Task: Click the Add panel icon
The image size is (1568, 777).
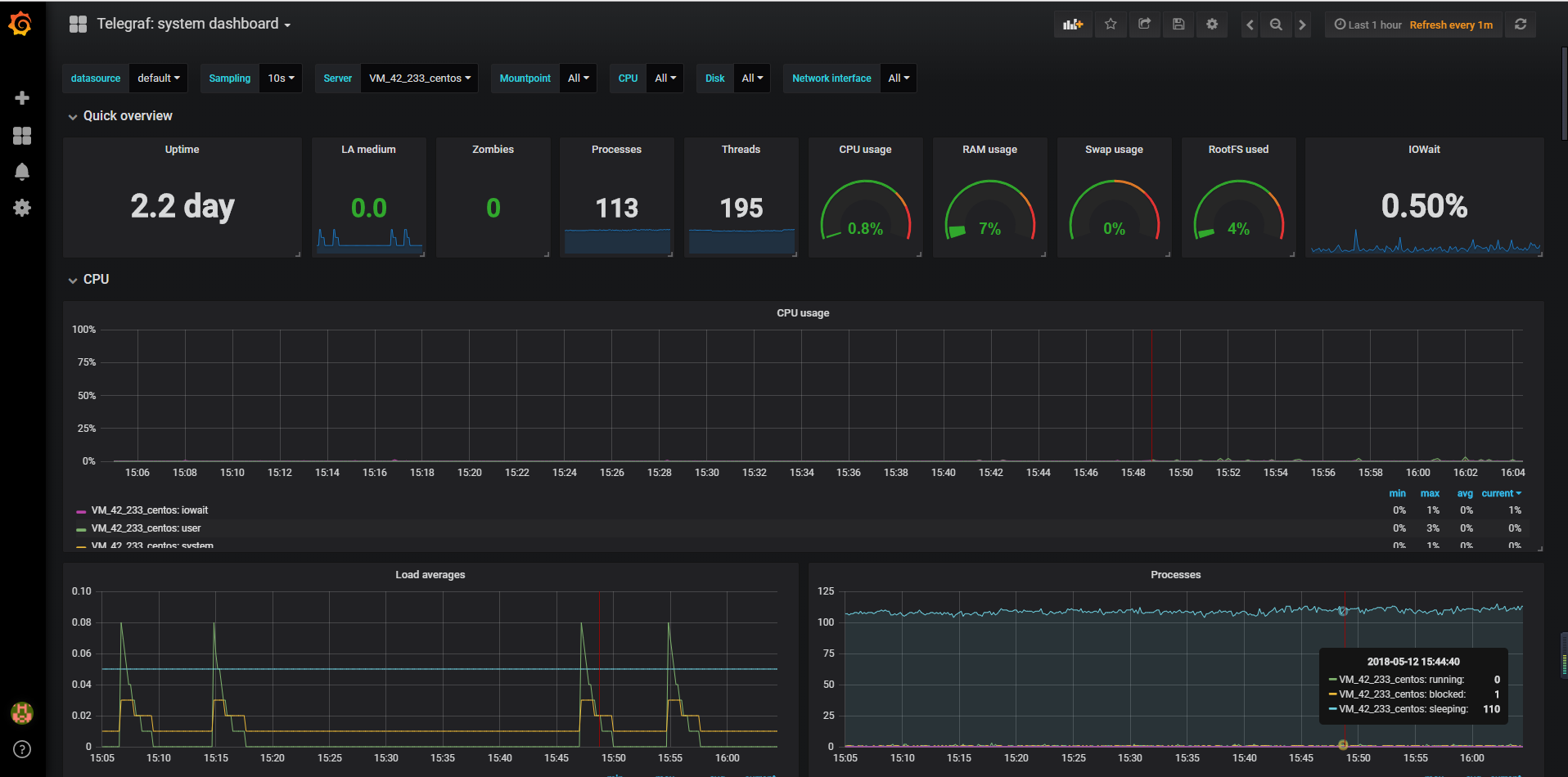Action: 1072,24
